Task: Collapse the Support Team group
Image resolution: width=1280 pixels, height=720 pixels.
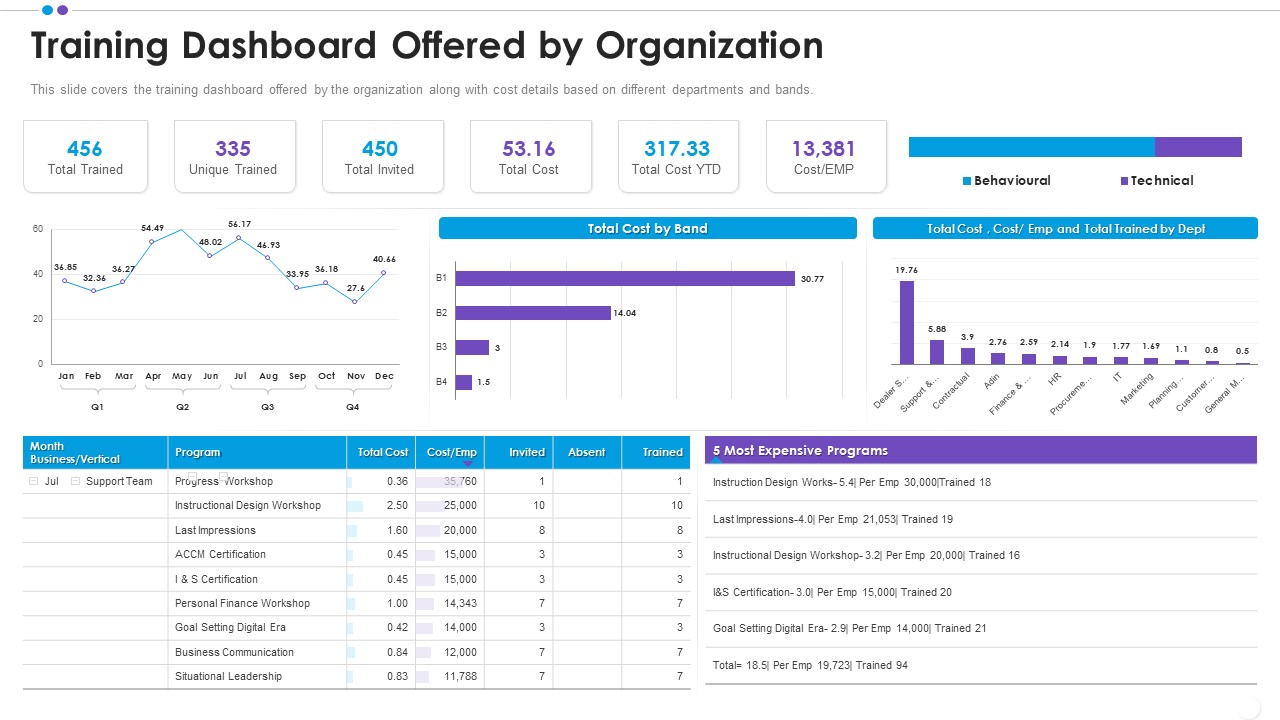Action: [x=75, y=481]
